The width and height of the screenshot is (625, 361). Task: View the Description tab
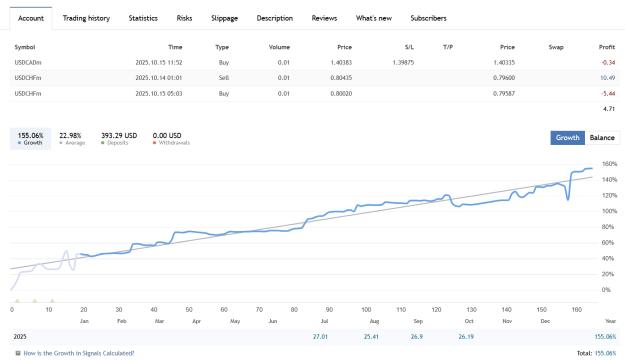point(275,18)
